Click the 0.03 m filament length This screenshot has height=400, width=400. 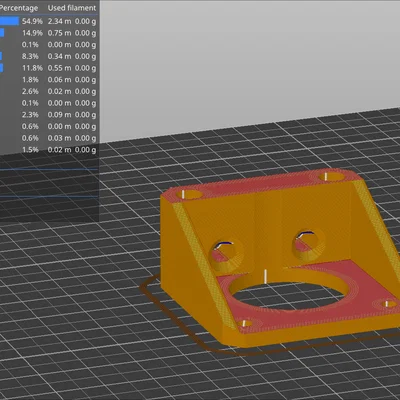point(59,138)
